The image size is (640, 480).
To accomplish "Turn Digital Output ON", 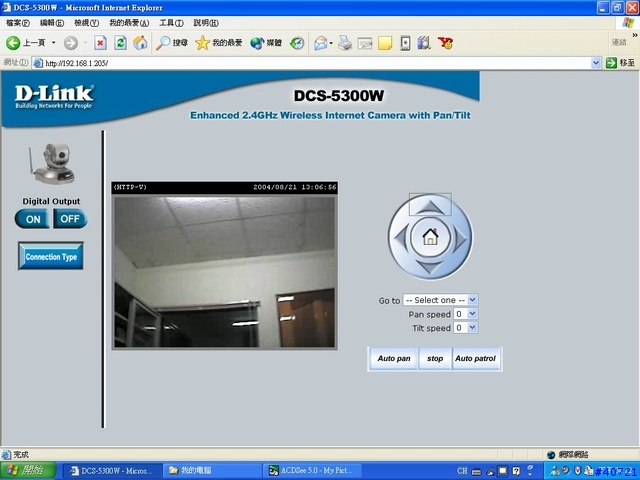I will tap(32, 219).
